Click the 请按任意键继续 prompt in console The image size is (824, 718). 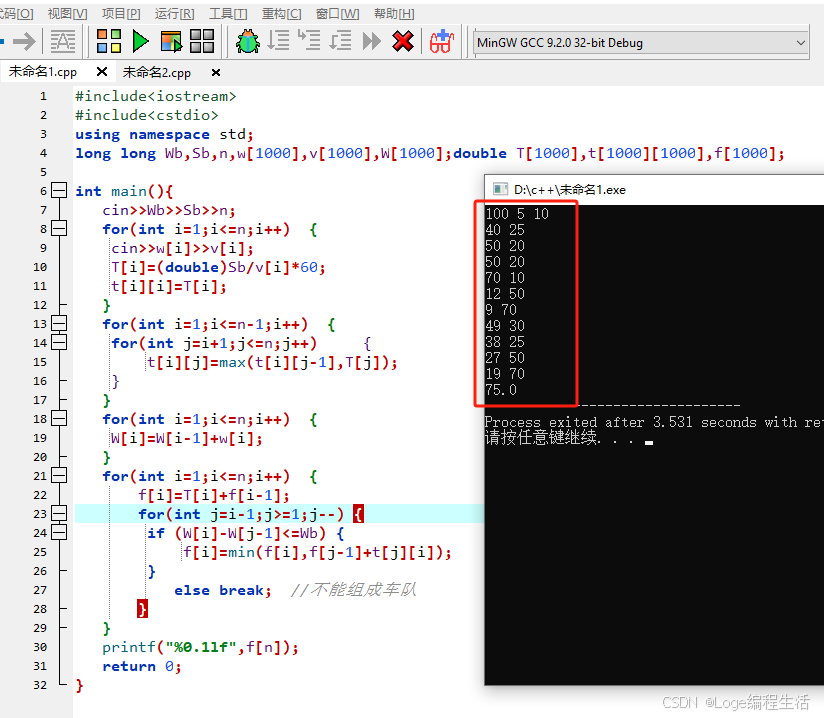[541, 437]
